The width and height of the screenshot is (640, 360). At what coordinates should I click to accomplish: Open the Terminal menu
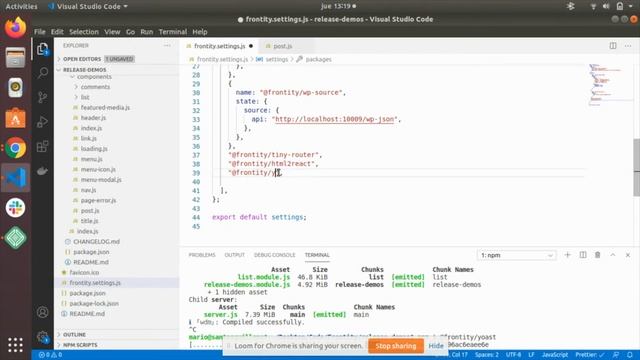tap(173, 32)
